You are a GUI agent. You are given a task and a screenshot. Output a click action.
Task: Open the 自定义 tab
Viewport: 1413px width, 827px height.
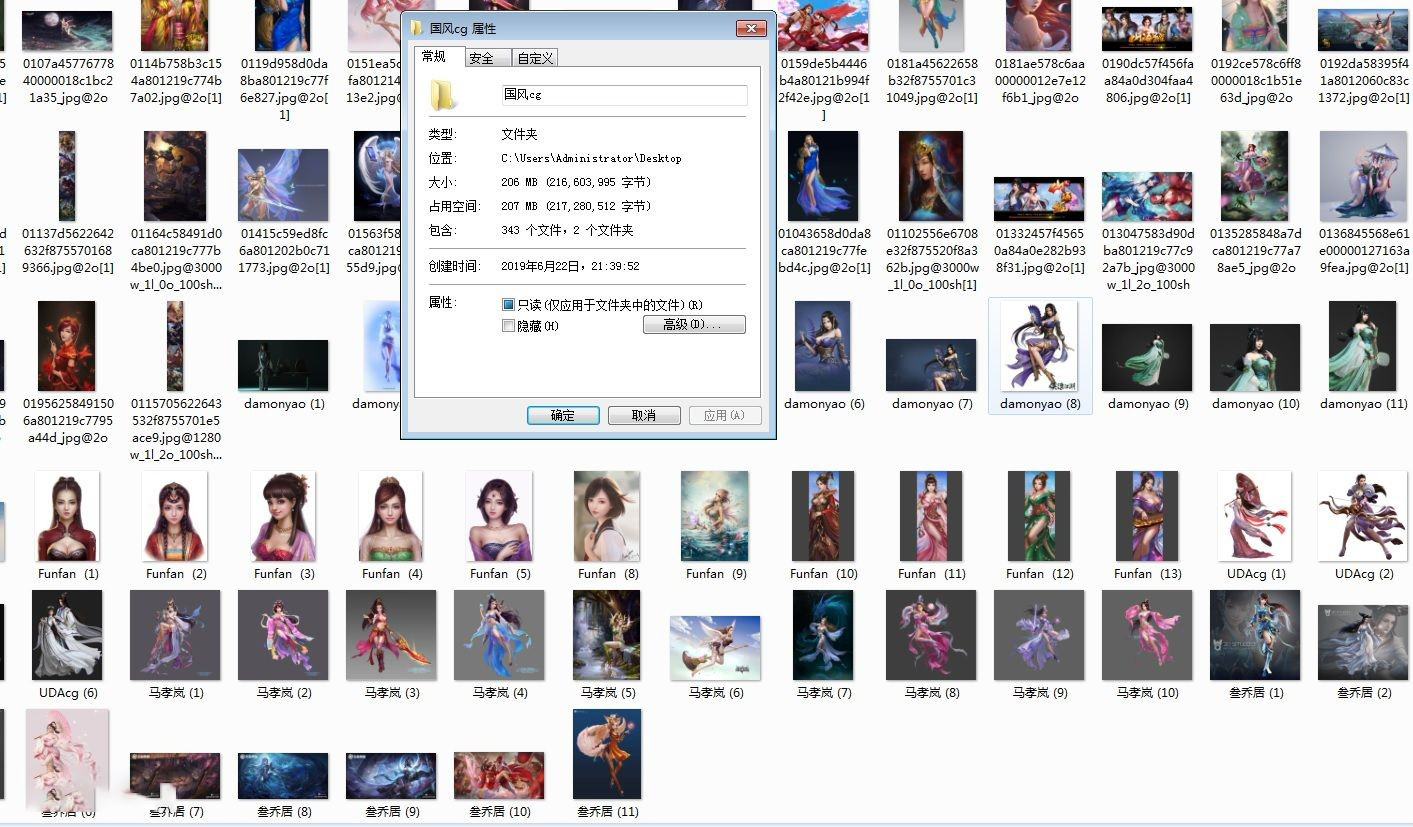coord(535,58)
